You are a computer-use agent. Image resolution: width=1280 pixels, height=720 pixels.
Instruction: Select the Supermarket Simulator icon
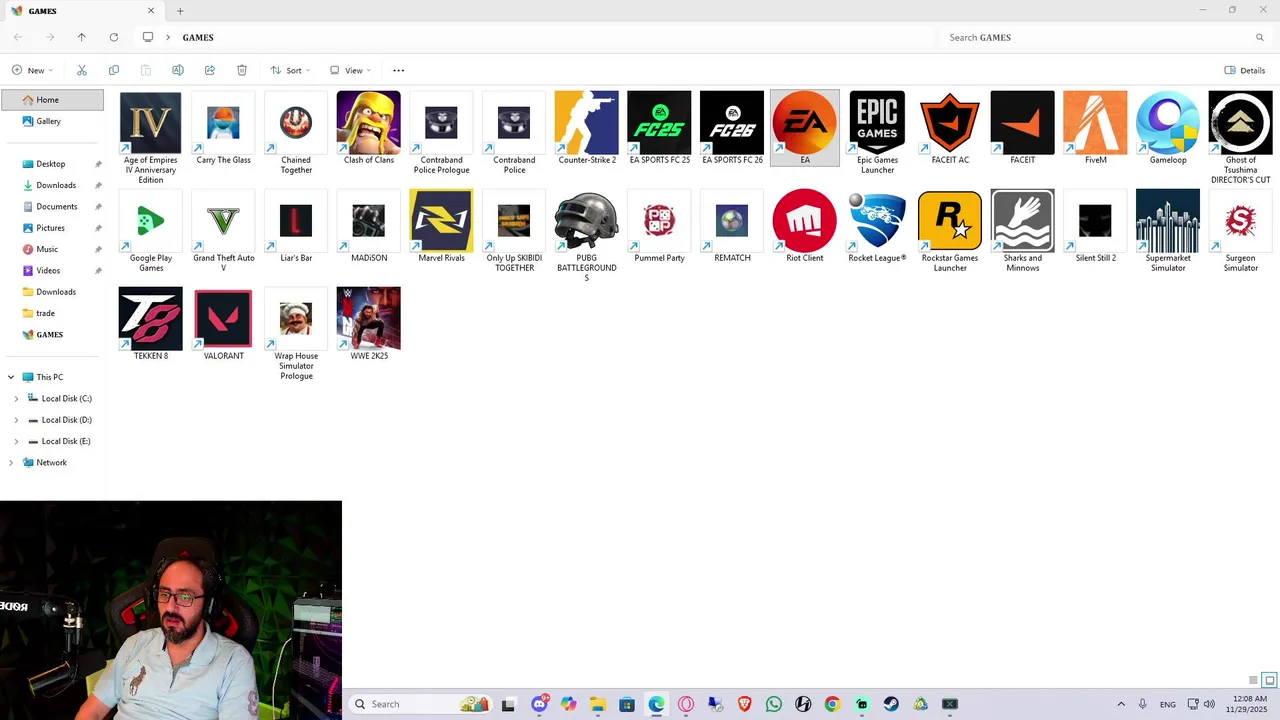(x=1168, y=221)
